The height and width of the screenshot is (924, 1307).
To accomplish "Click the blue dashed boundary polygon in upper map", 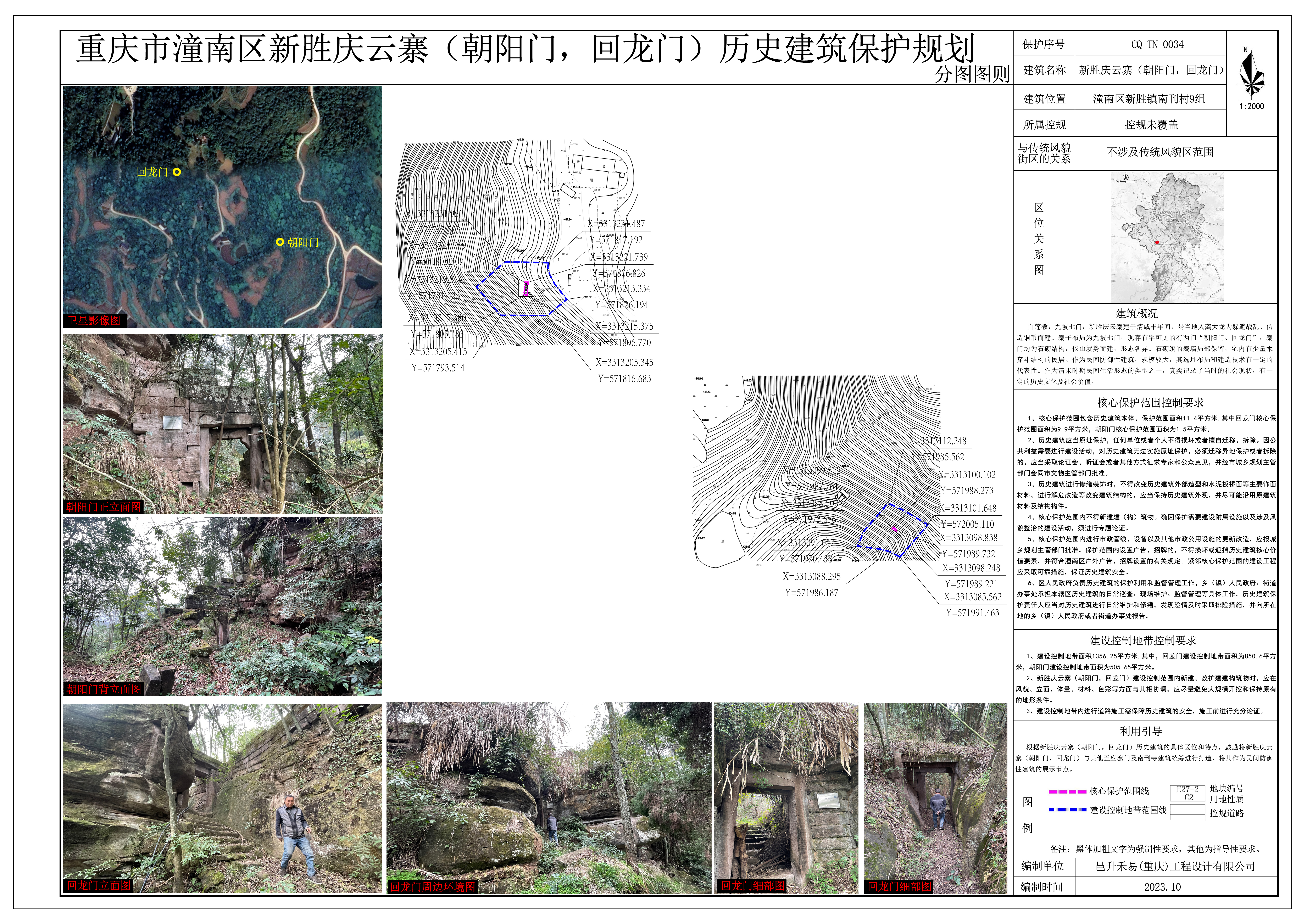I will 521,289.
